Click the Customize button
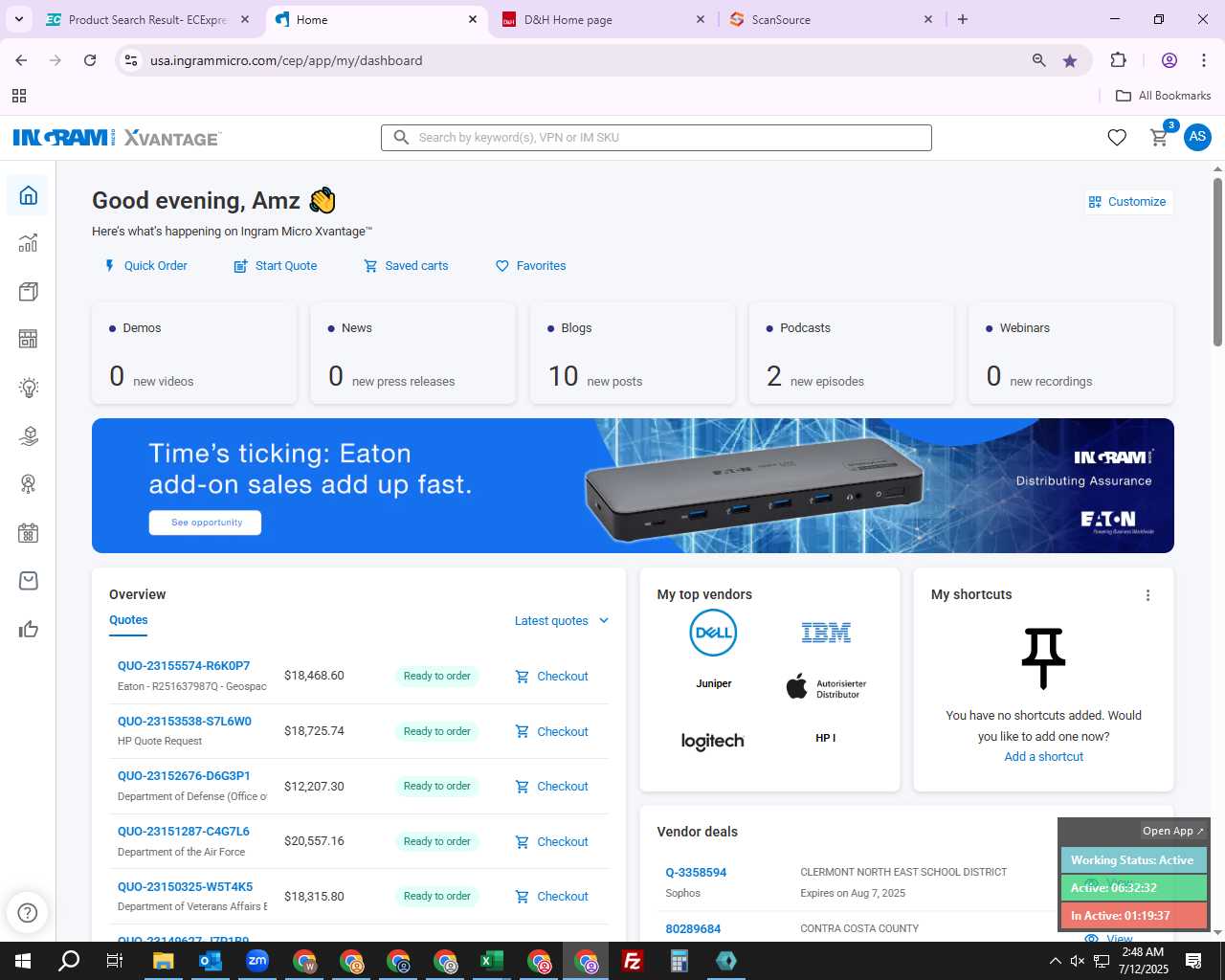Screen dimensions: 1225x980 click(1127, 202)
